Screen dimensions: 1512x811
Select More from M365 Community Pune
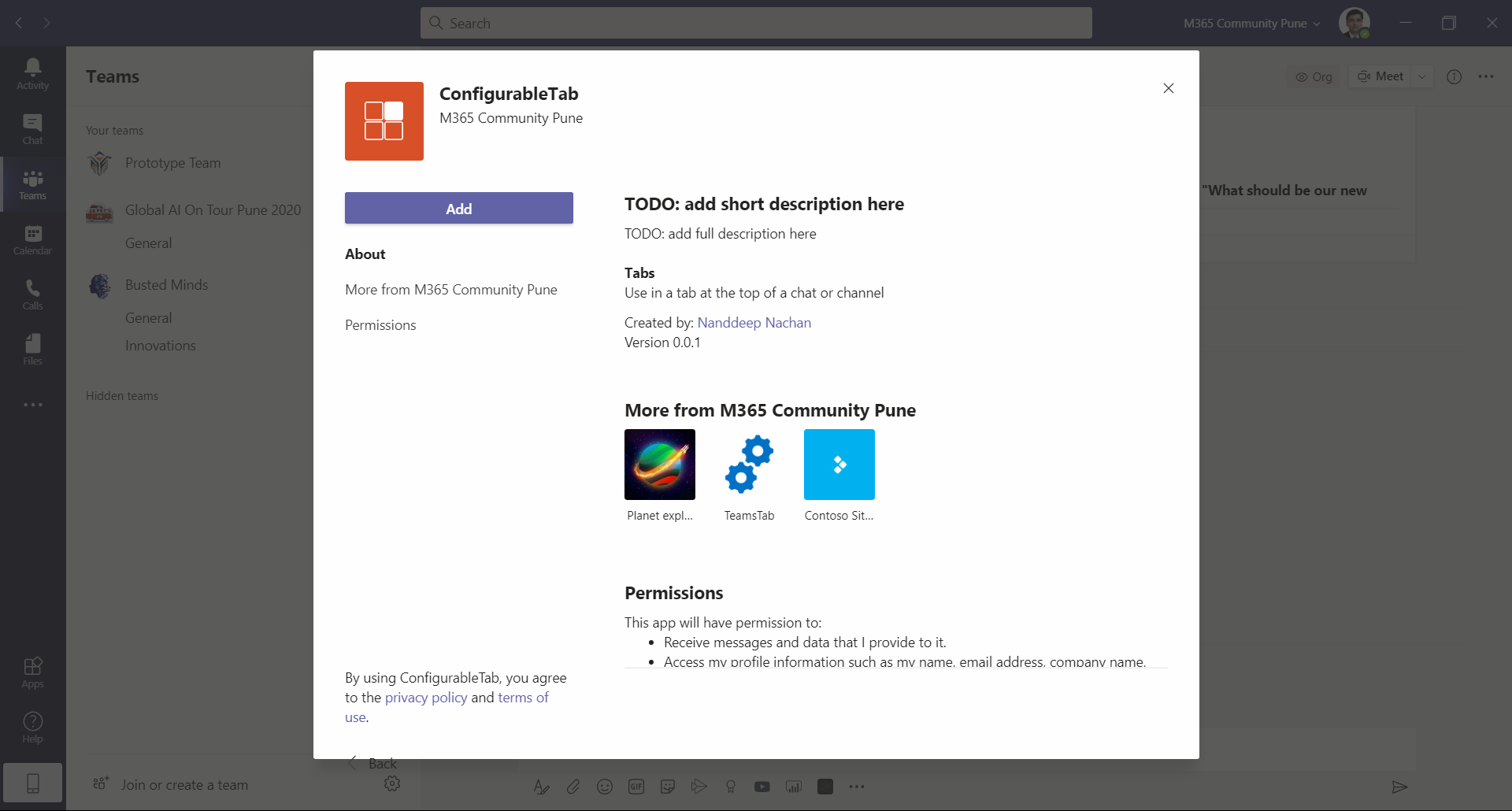[450, 290]
